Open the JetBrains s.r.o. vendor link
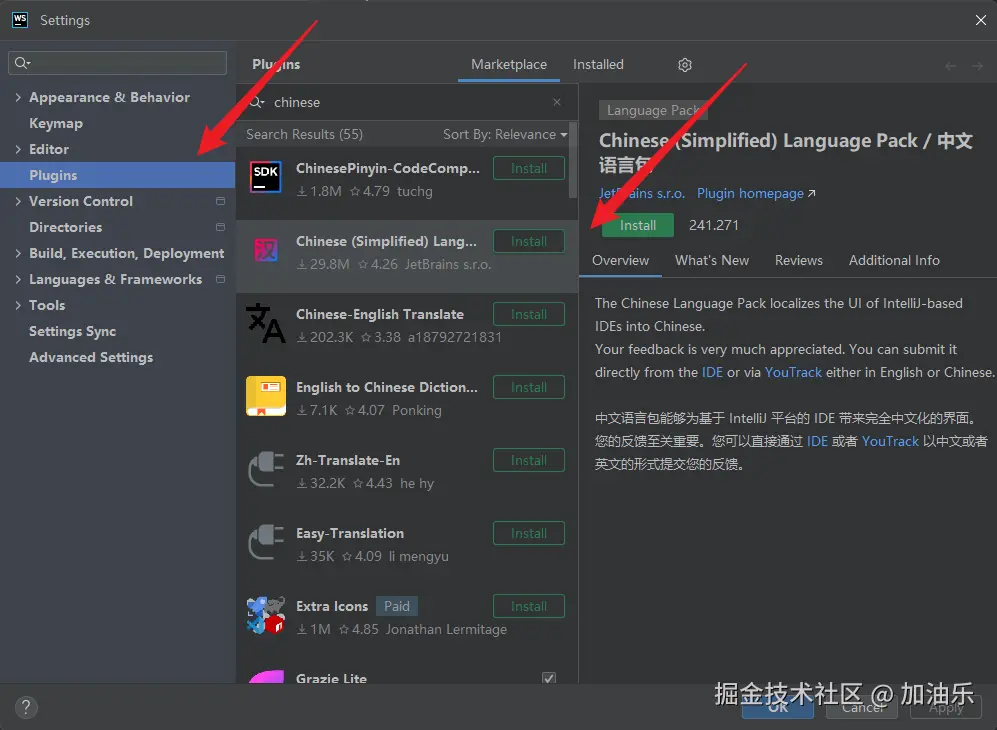Image resolution: width=997 pixels, height=730 pixels. click(642, 193)
